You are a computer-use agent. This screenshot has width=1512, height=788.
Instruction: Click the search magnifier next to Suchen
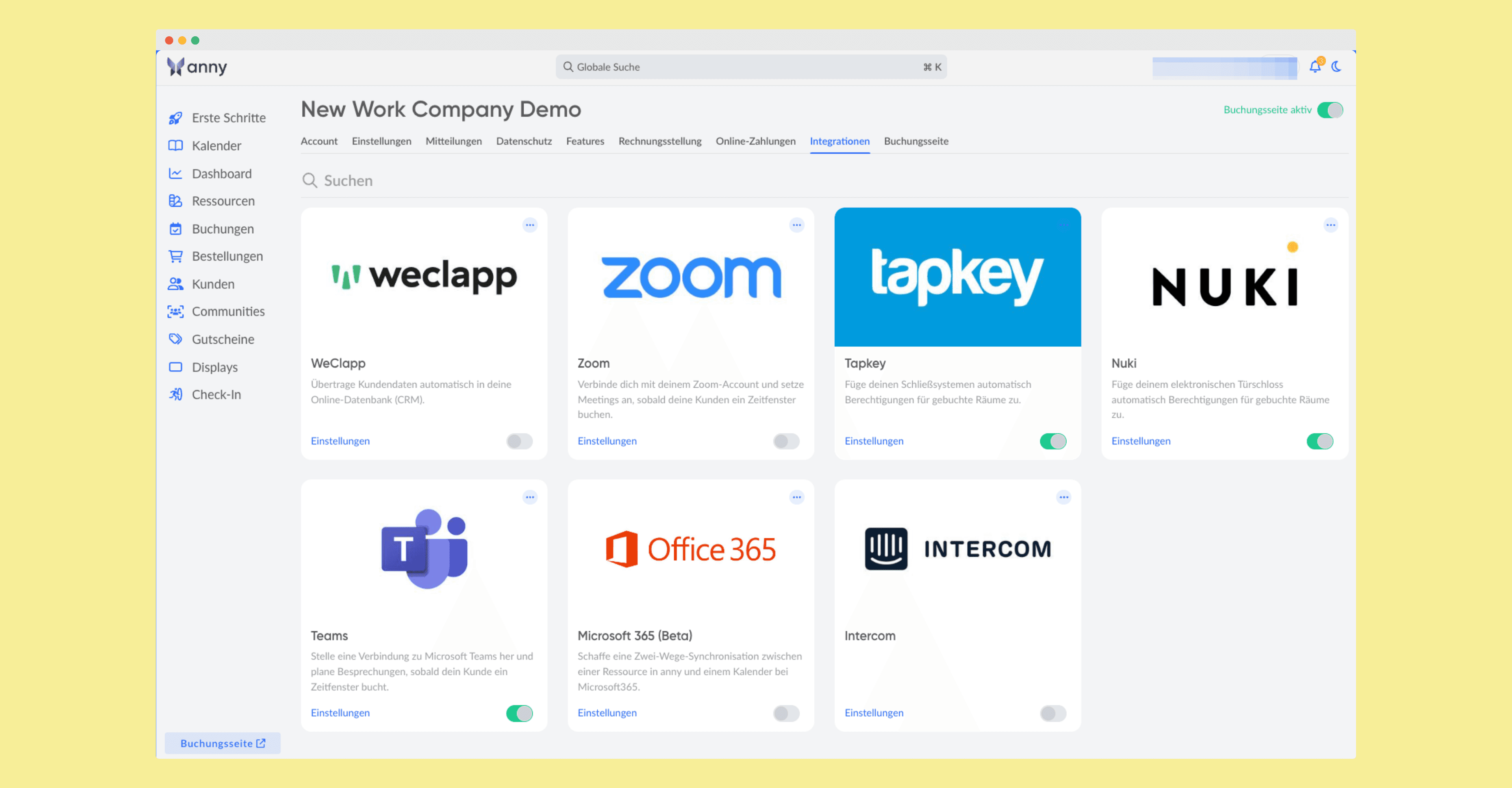[309, 180]
